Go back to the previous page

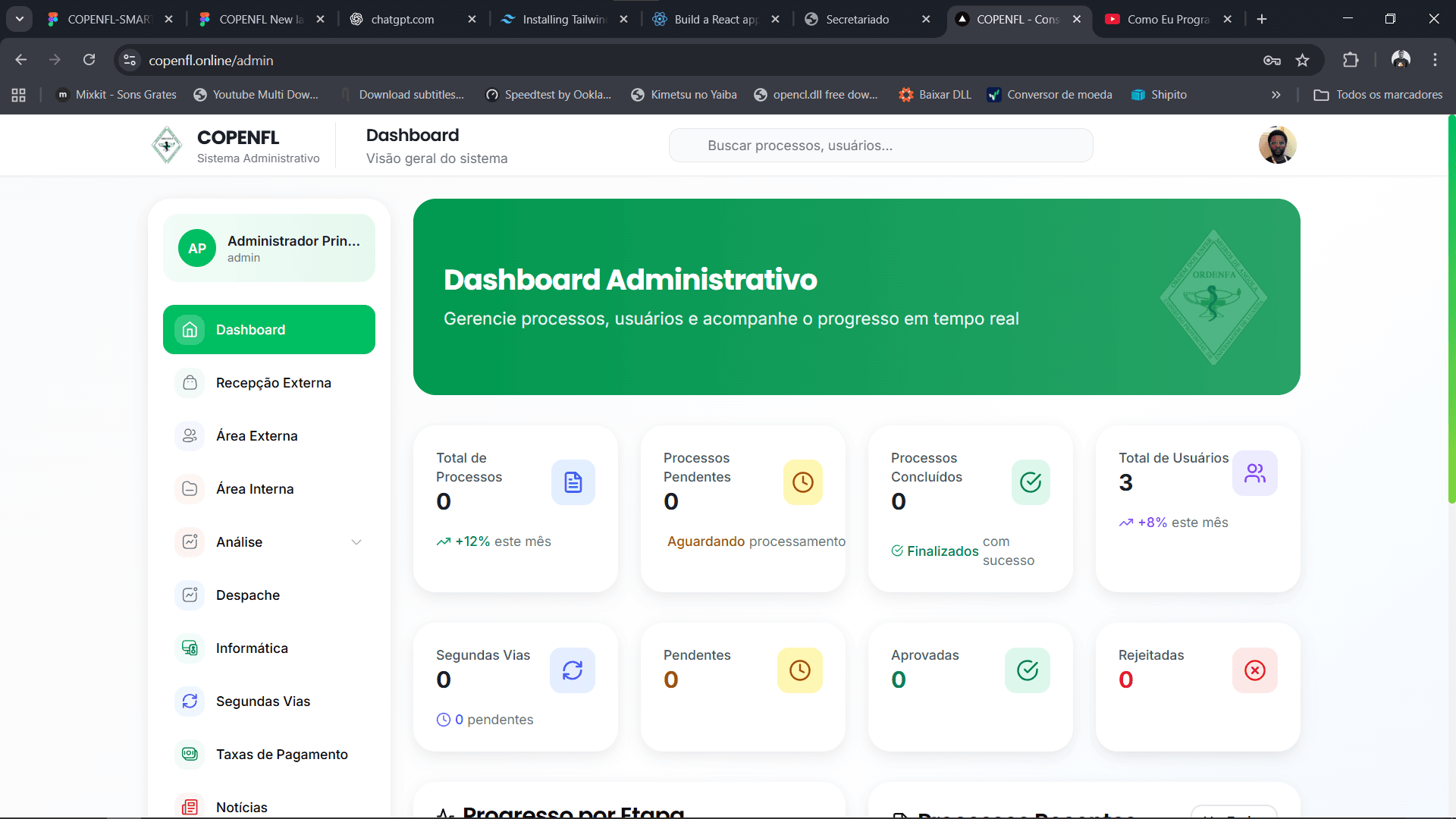(21, 60)
